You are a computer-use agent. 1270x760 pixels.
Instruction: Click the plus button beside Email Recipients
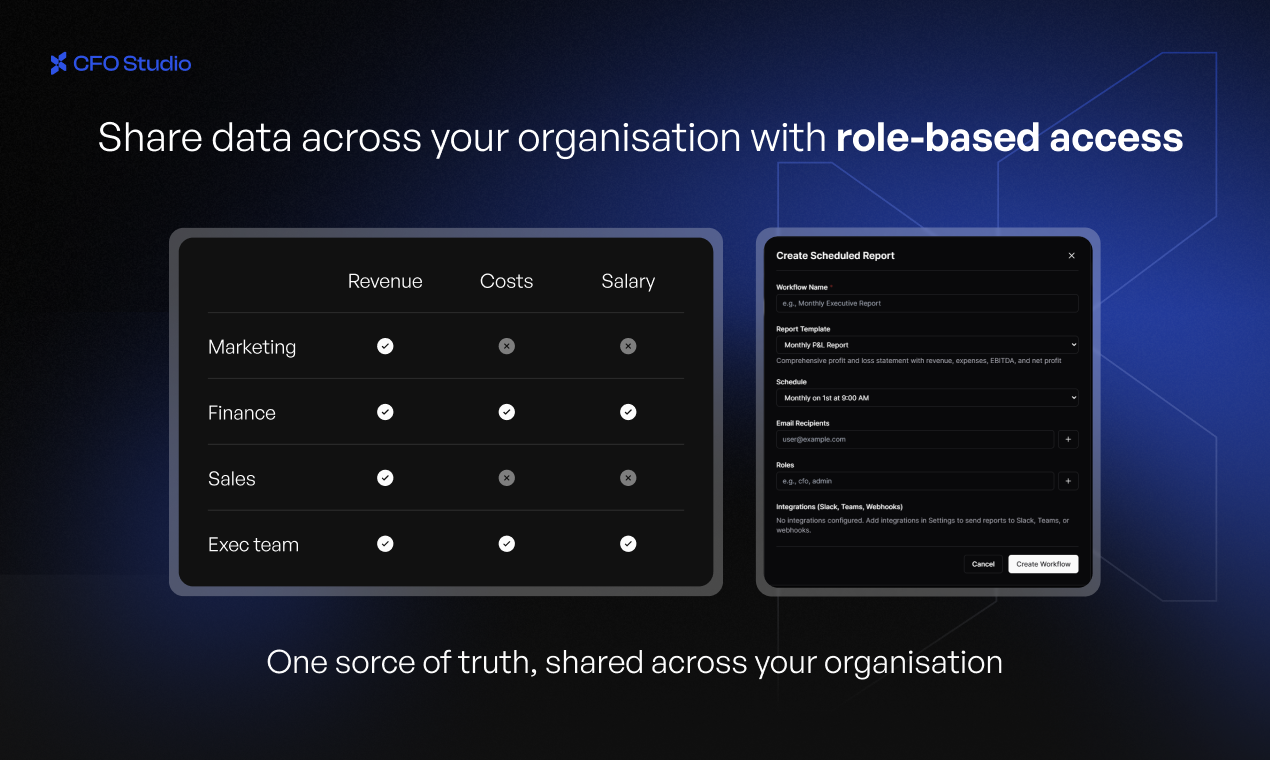1068,439
